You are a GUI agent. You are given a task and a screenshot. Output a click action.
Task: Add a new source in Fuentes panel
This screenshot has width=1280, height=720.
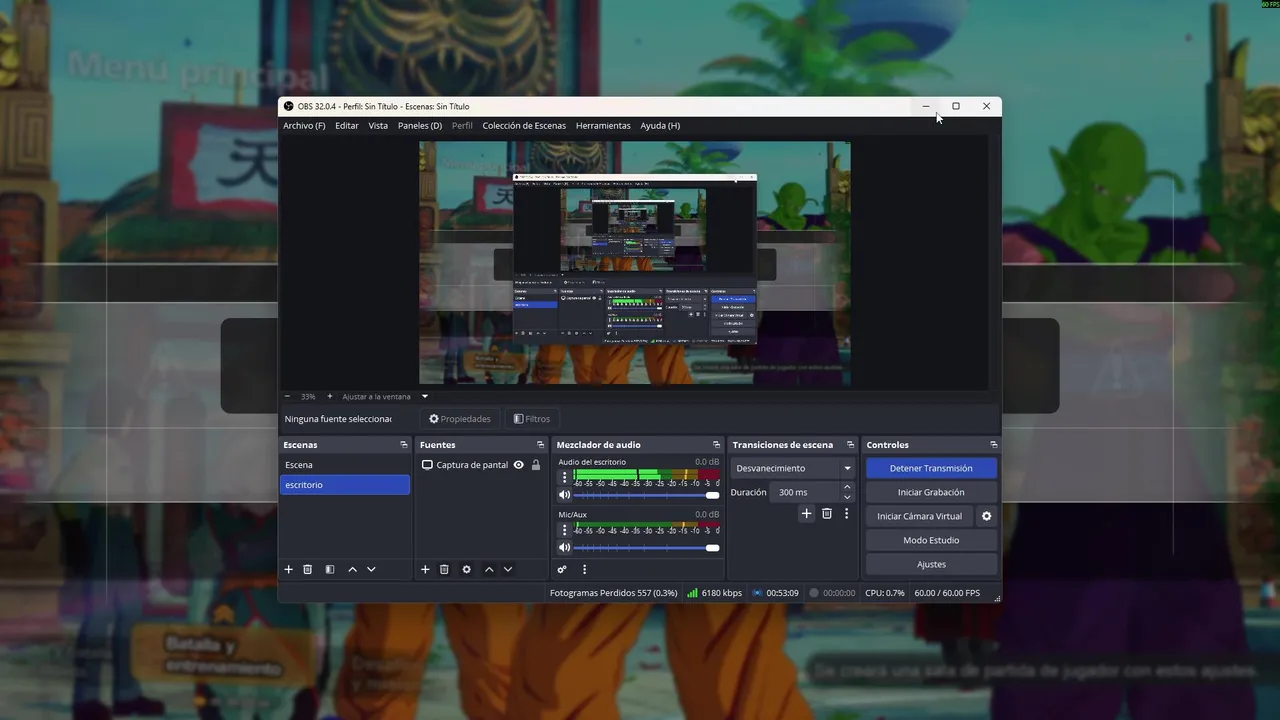coord(425,569)
